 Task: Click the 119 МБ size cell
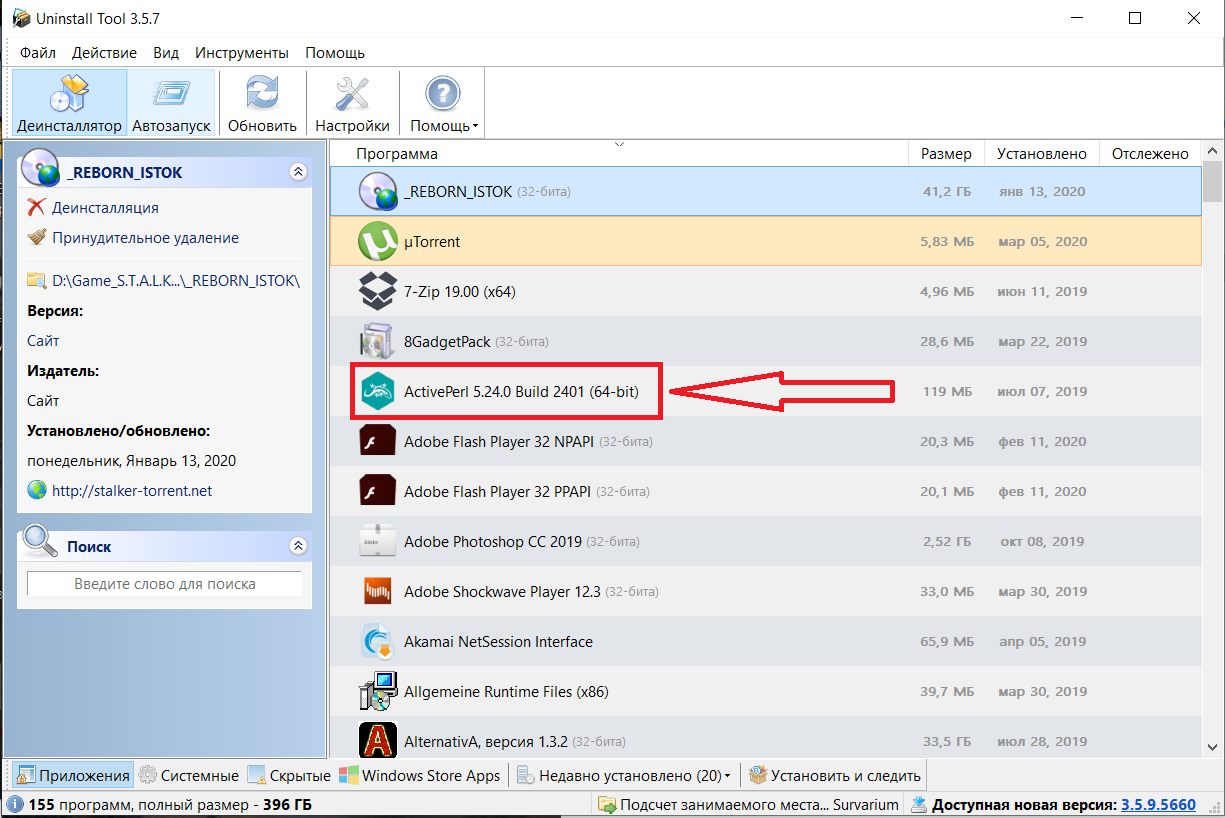(x=948, y=391)
